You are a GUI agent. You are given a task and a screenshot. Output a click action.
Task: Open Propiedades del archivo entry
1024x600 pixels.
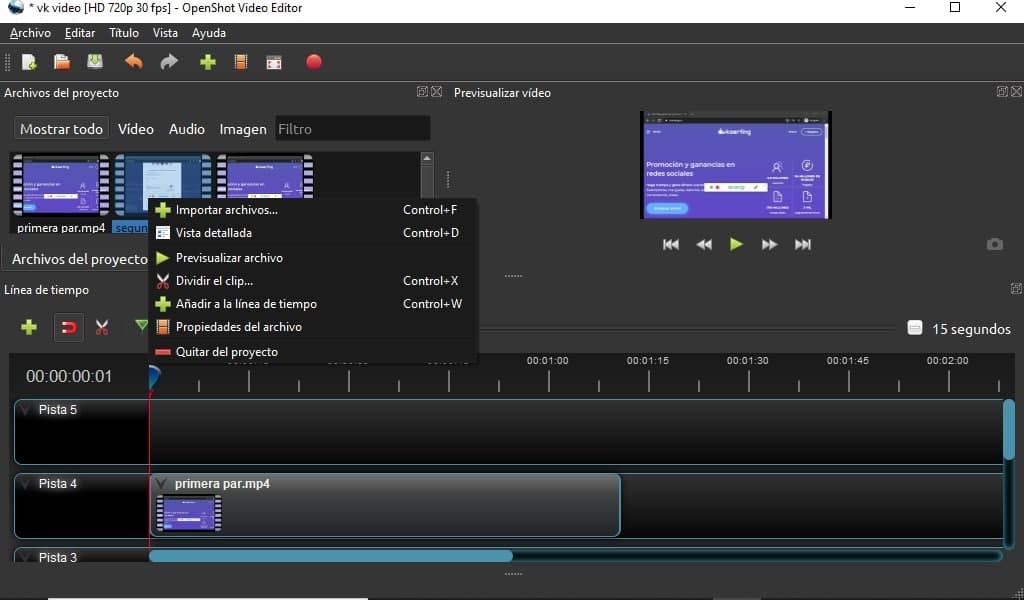313,326
